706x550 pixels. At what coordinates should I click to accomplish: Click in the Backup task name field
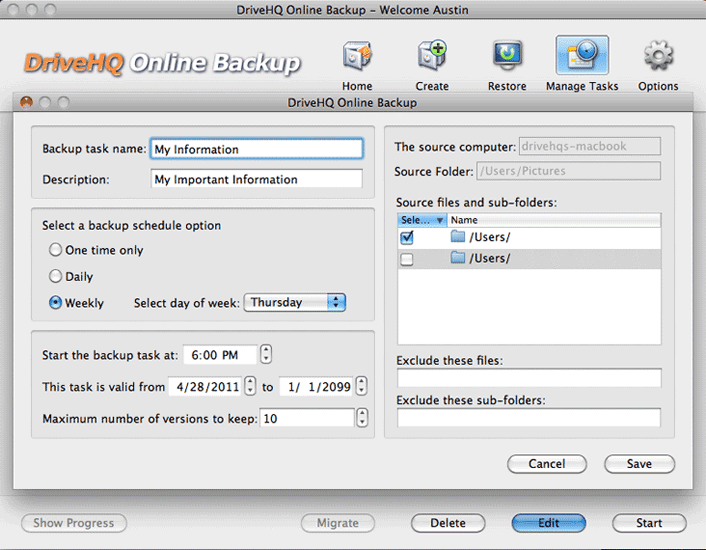[255, 149]
